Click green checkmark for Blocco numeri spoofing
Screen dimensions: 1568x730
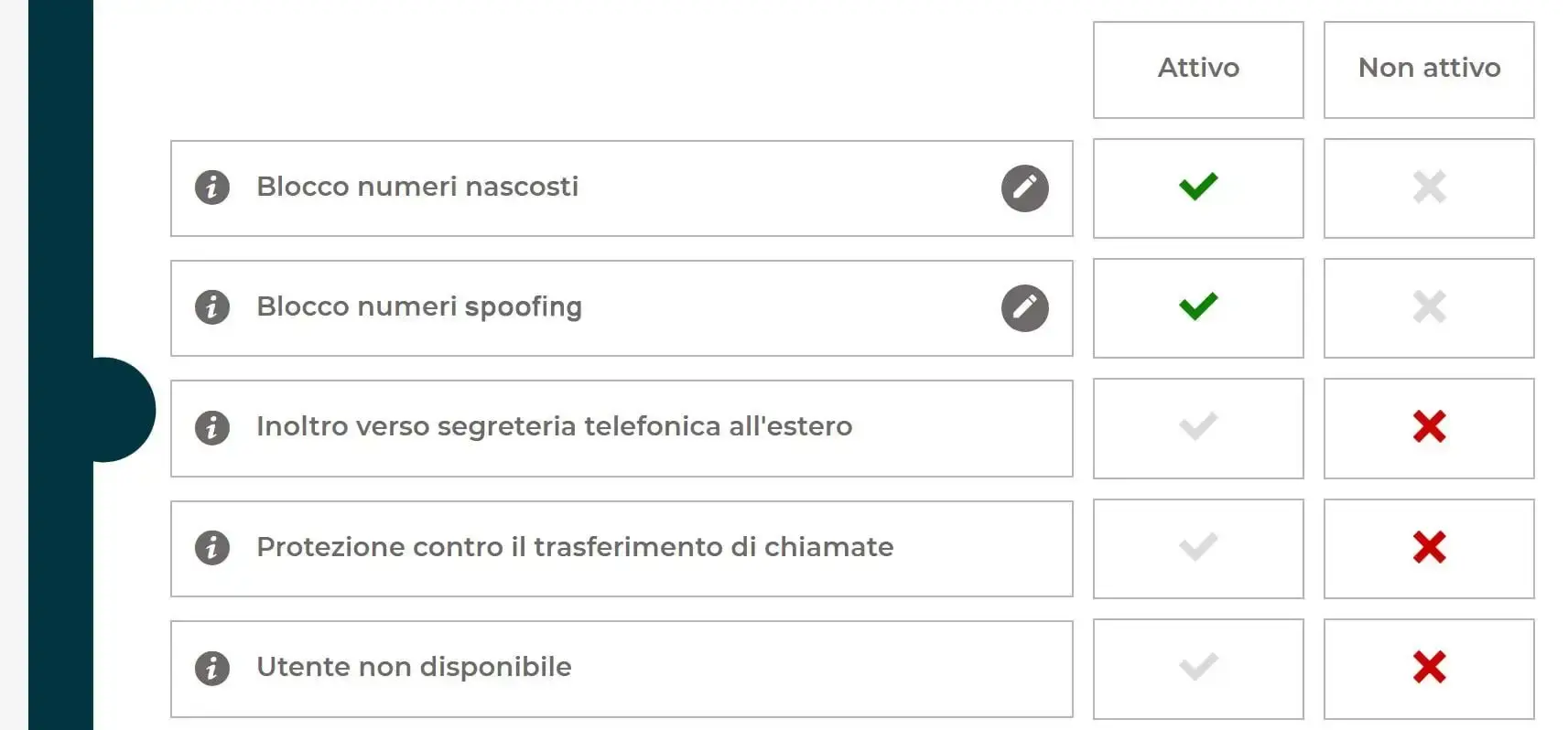1198,307
